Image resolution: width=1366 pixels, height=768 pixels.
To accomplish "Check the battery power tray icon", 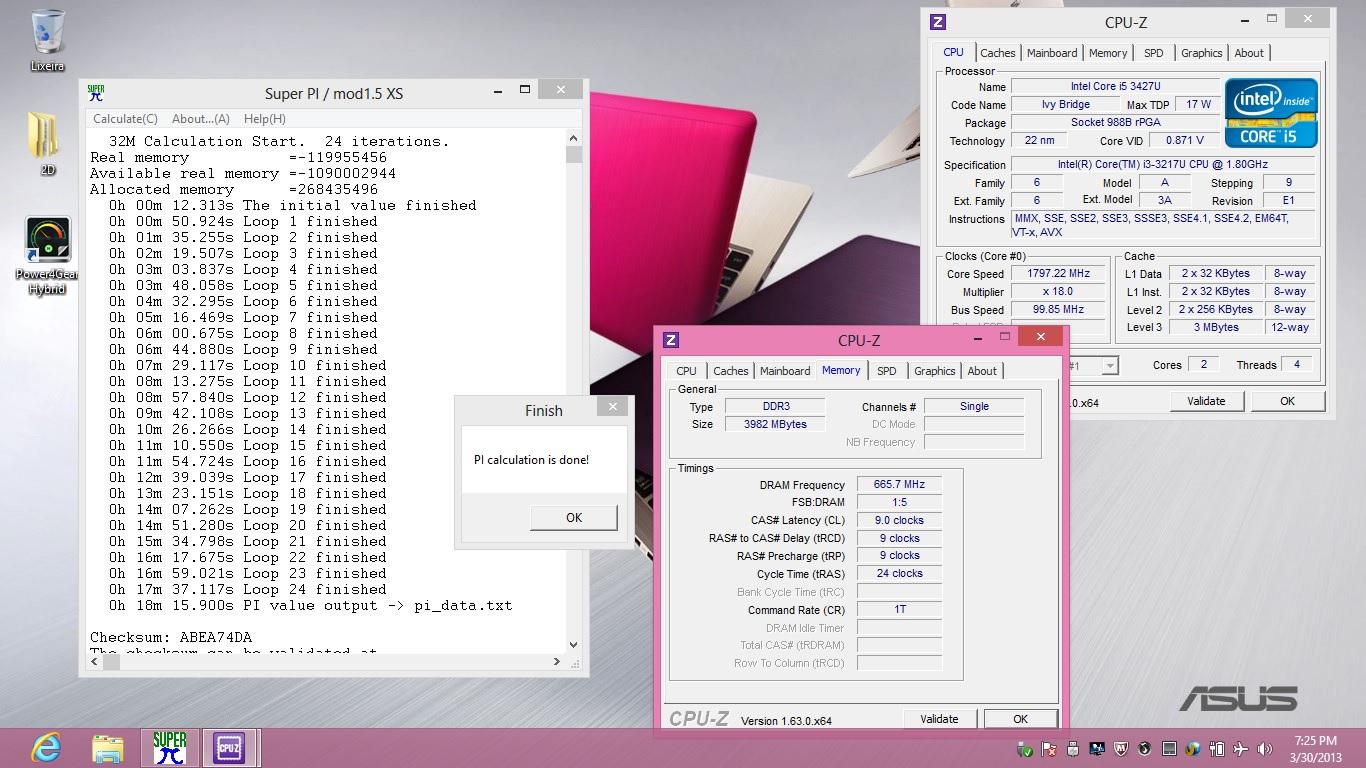I will 1217,748.
